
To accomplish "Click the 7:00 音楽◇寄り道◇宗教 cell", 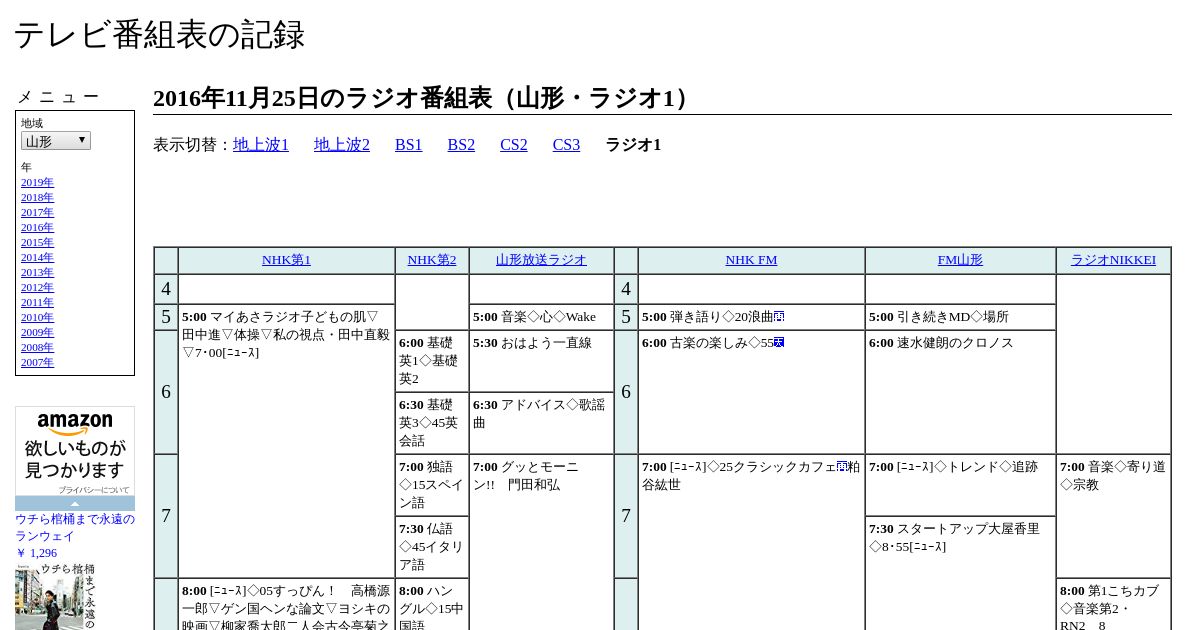I will pyautogui.click(x=1113, y=516).
